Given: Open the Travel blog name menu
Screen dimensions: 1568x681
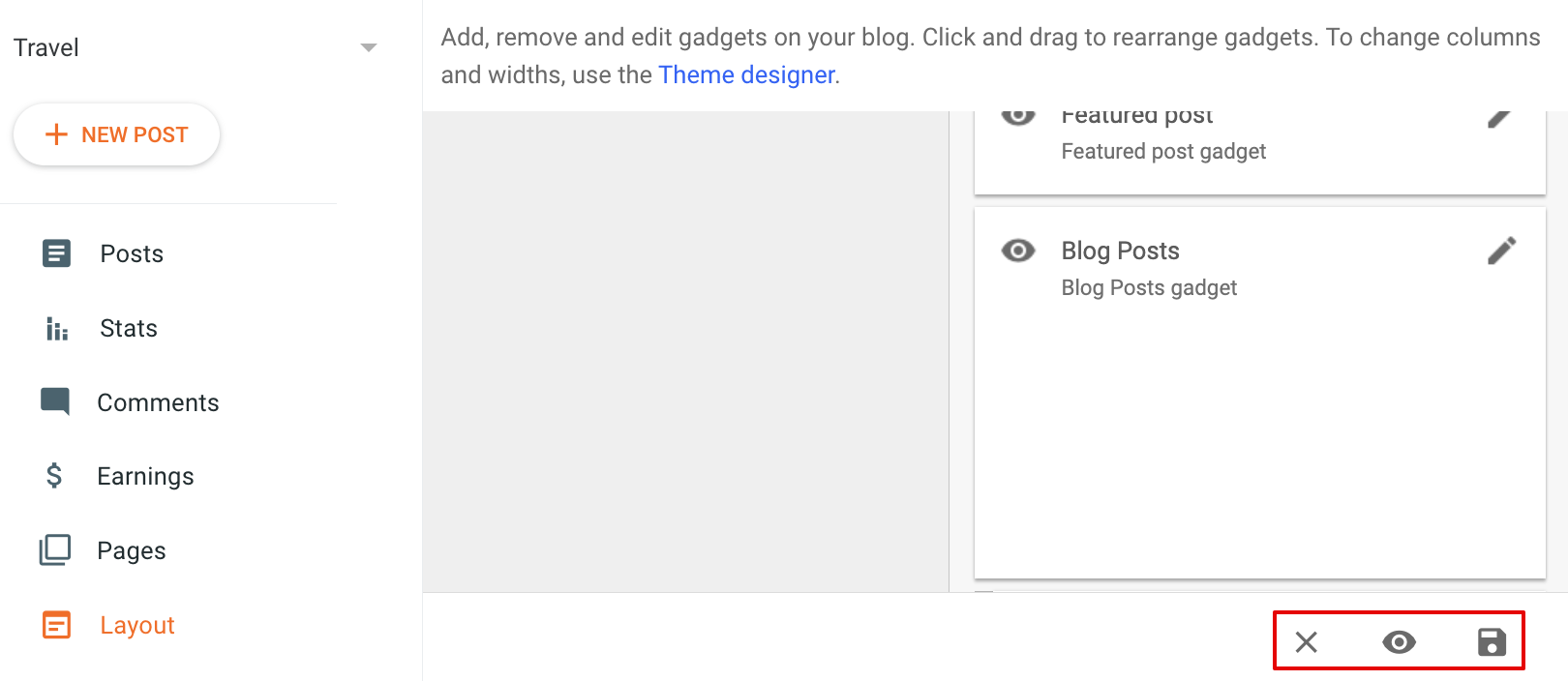Looking at the screenshot, I should [46, 47].
